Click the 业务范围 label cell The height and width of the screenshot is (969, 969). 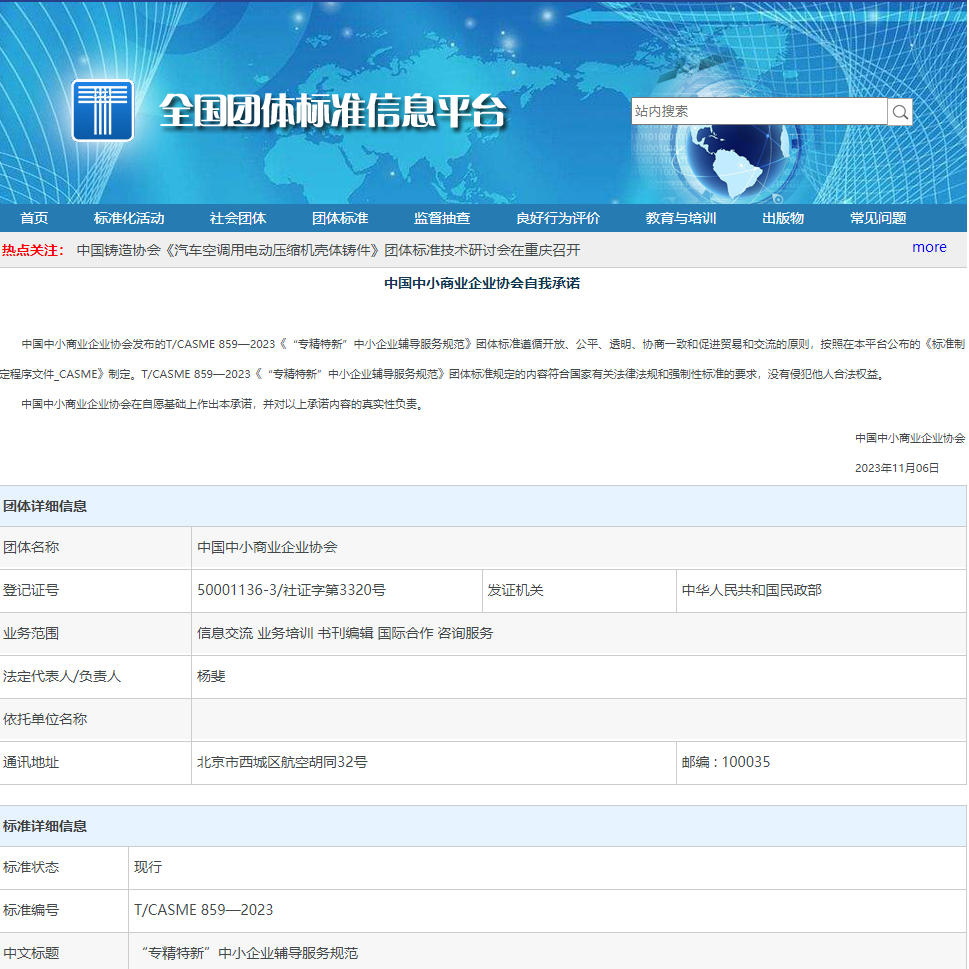point(95,634)
